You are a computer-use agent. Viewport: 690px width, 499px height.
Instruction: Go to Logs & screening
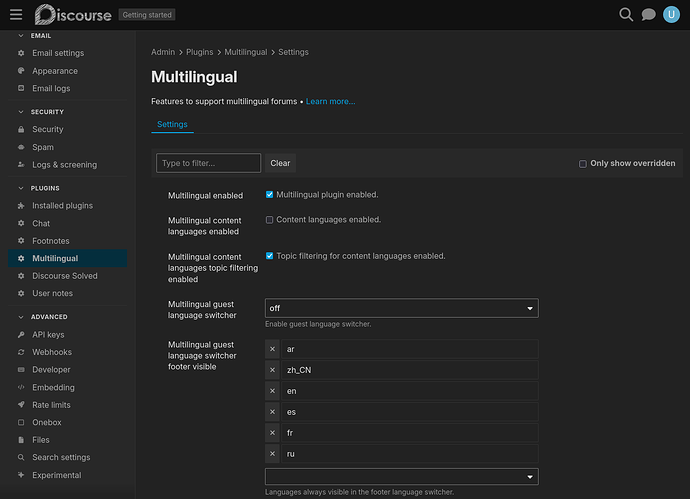(67, 165)
